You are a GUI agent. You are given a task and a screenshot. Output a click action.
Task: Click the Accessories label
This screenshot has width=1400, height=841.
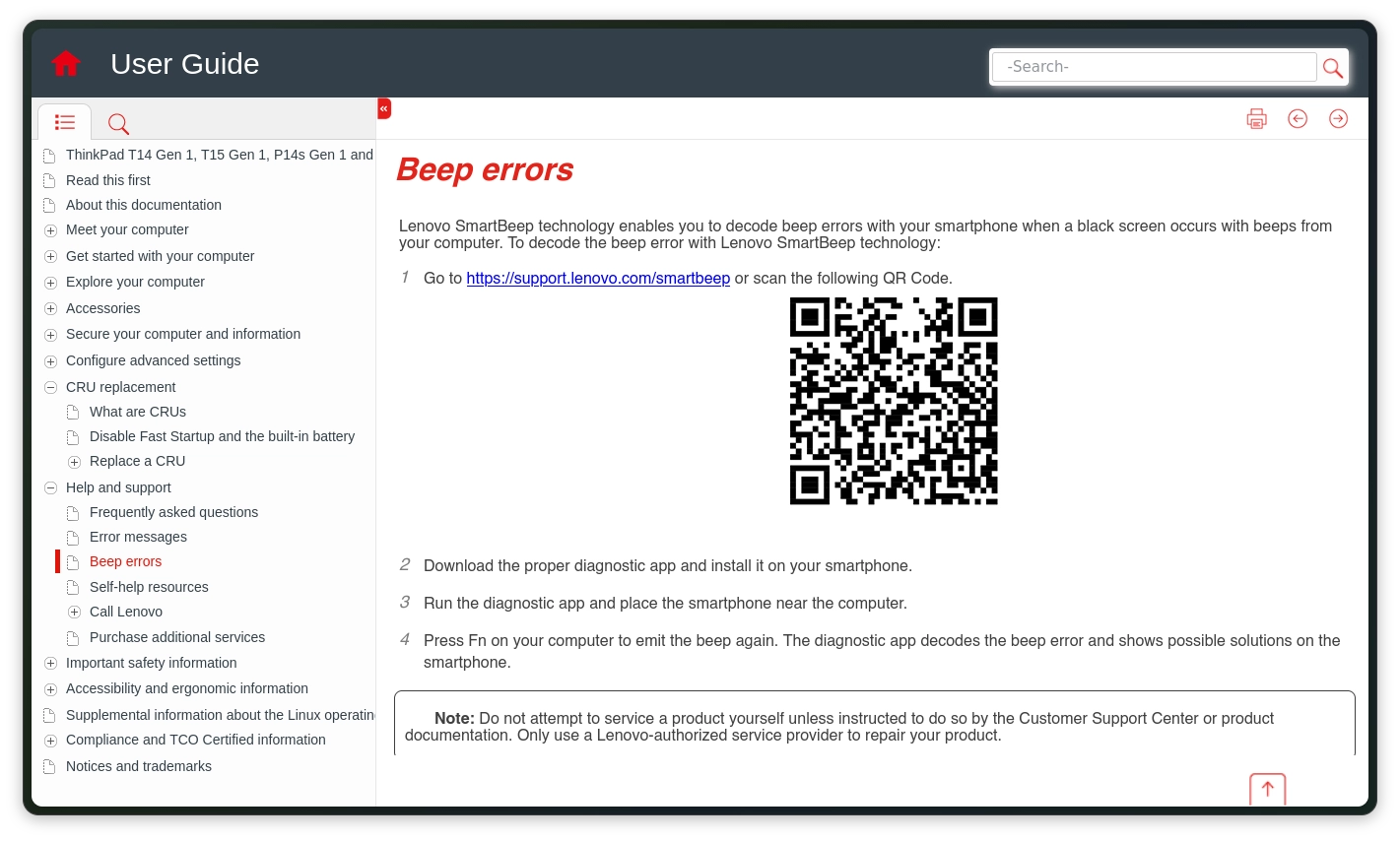click(x=103, y=308)
